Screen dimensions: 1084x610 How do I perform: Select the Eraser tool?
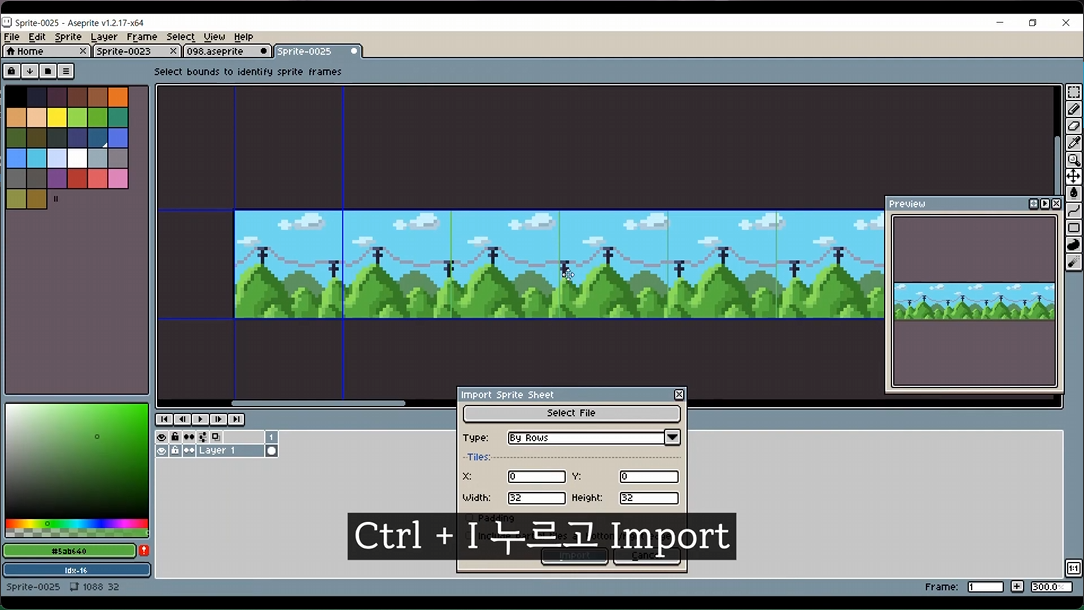click(1073, 126)
